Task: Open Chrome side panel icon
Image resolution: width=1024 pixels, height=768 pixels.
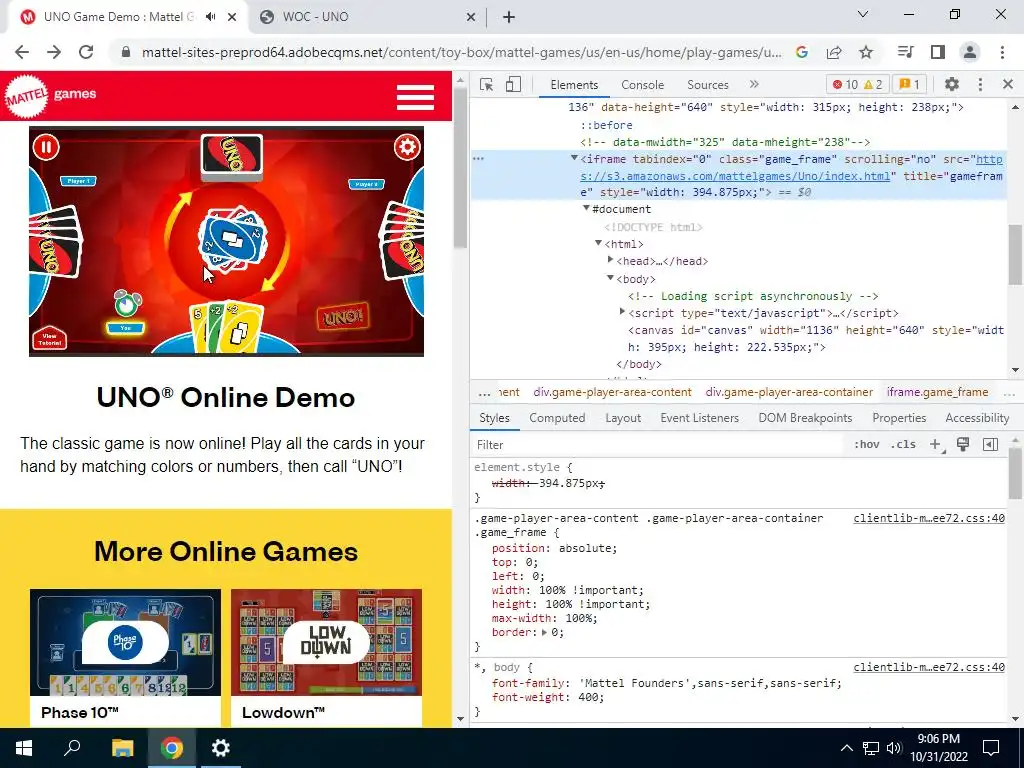Action: [938, 52]
